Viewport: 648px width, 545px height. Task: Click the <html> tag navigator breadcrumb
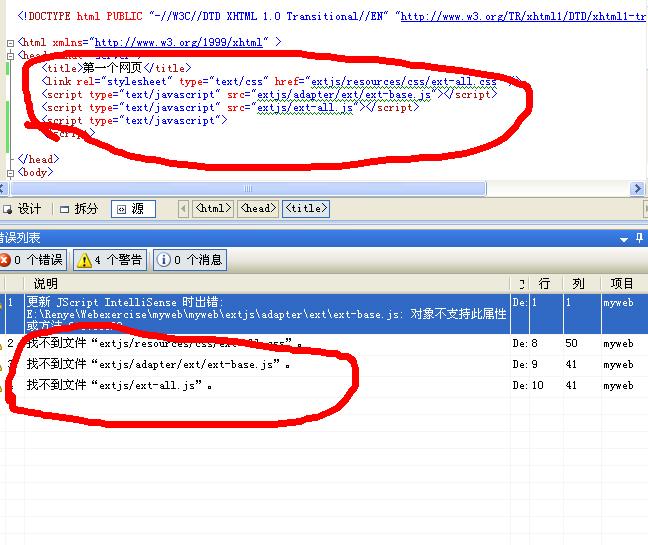pos(212,209)
